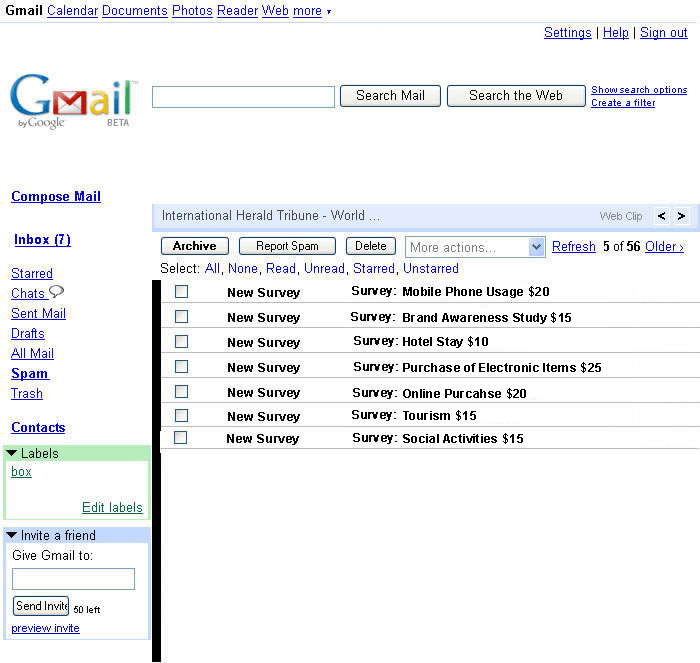Check the Social Activities $15 email
Screen dimensions: 700x663
coord(180,438)
